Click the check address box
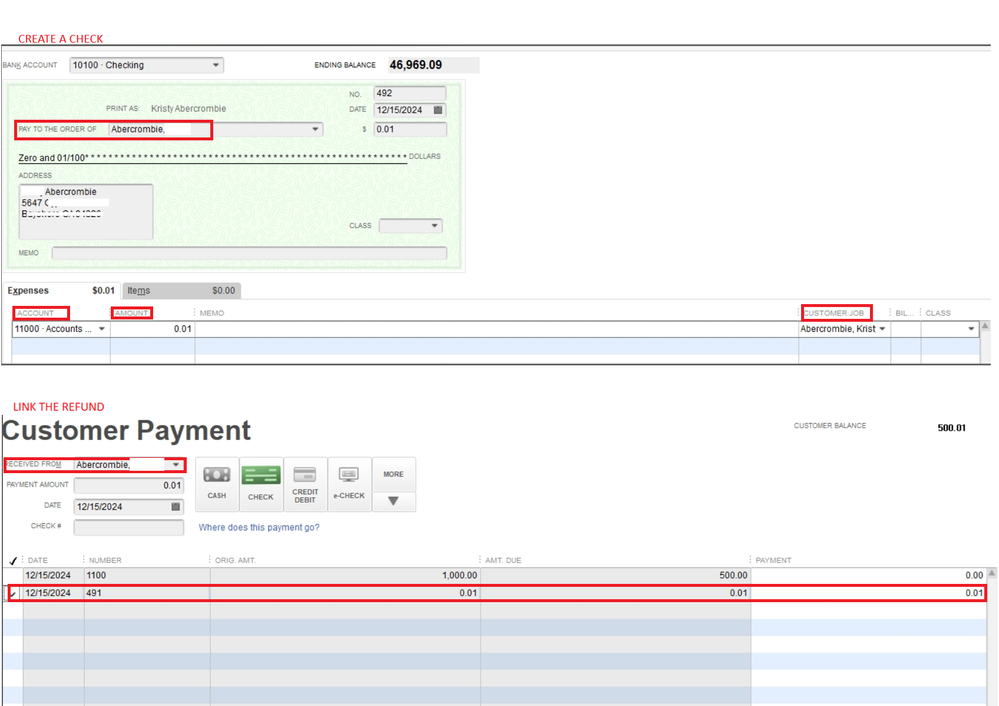 pos(86,212)
